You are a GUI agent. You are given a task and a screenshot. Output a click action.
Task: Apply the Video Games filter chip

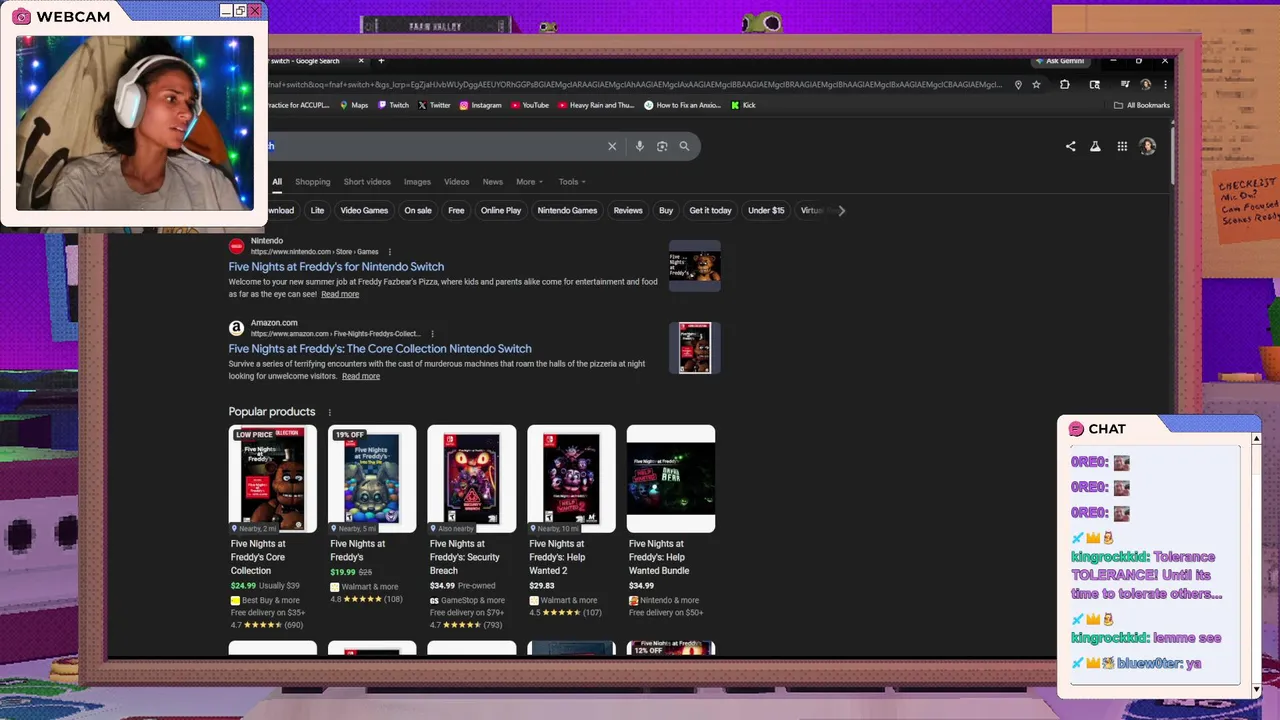click(364, 210)
